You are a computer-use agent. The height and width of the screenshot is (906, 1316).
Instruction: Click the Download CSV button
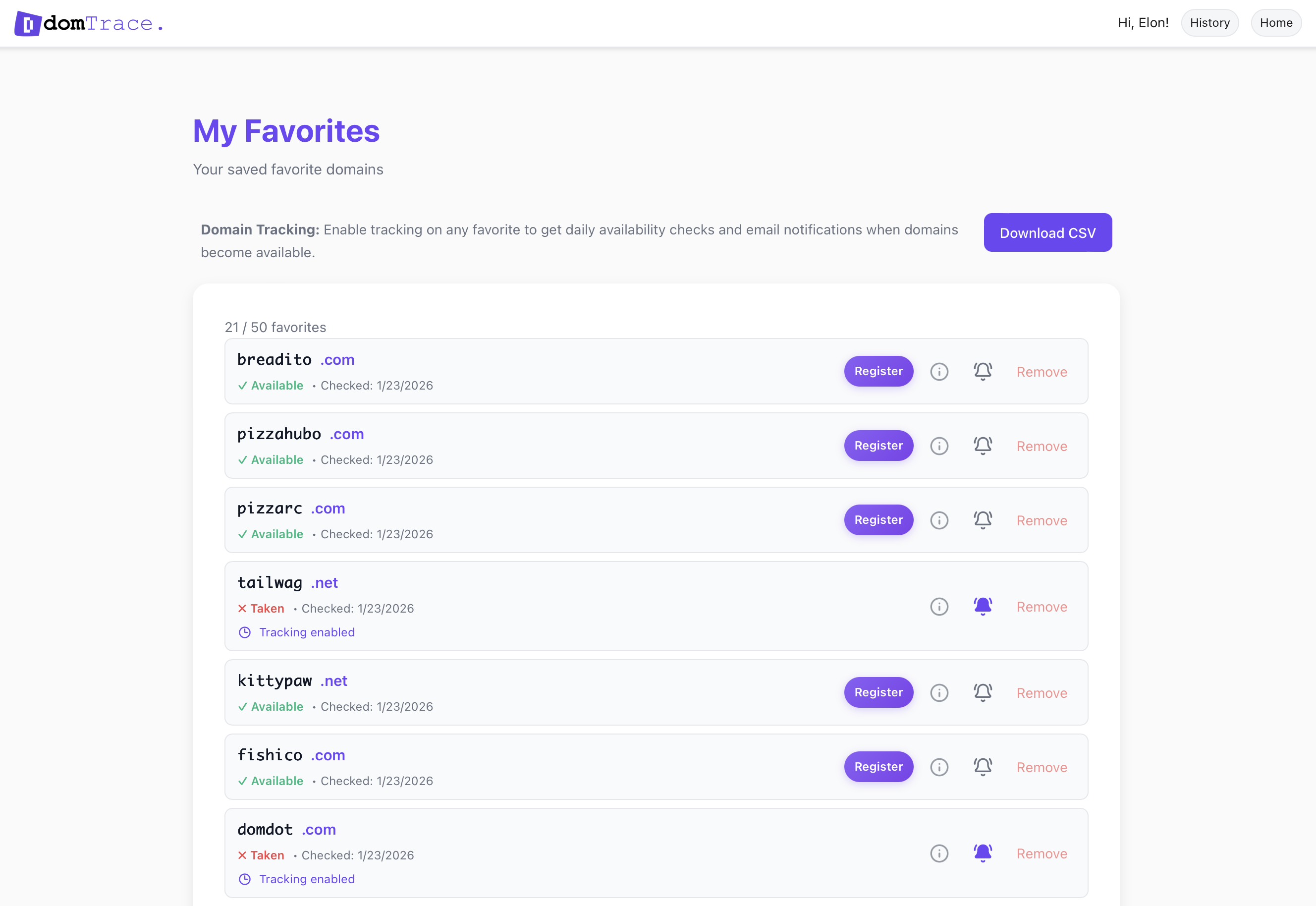point(1047,233)
